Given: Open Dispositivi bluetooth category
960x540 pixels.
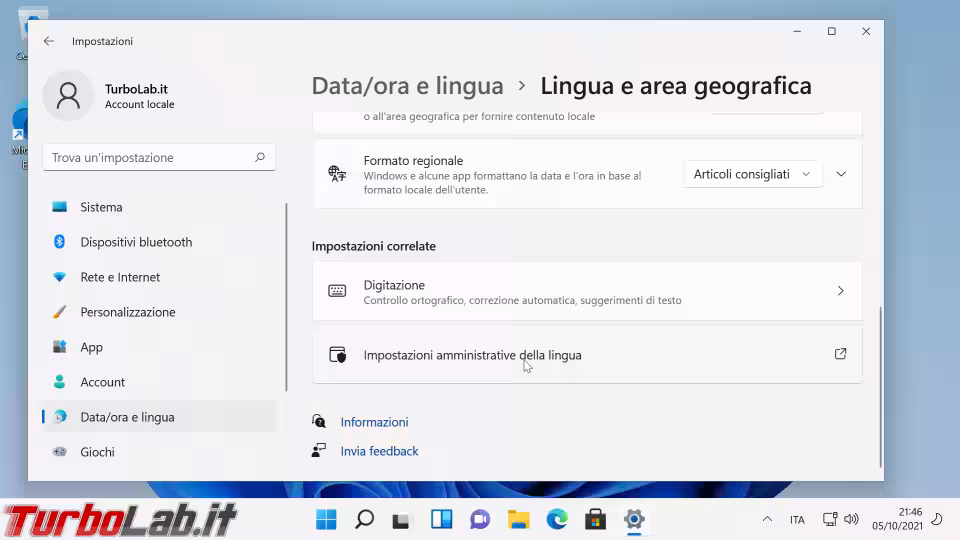Looking at the screenshot, I should coord(159,242).
